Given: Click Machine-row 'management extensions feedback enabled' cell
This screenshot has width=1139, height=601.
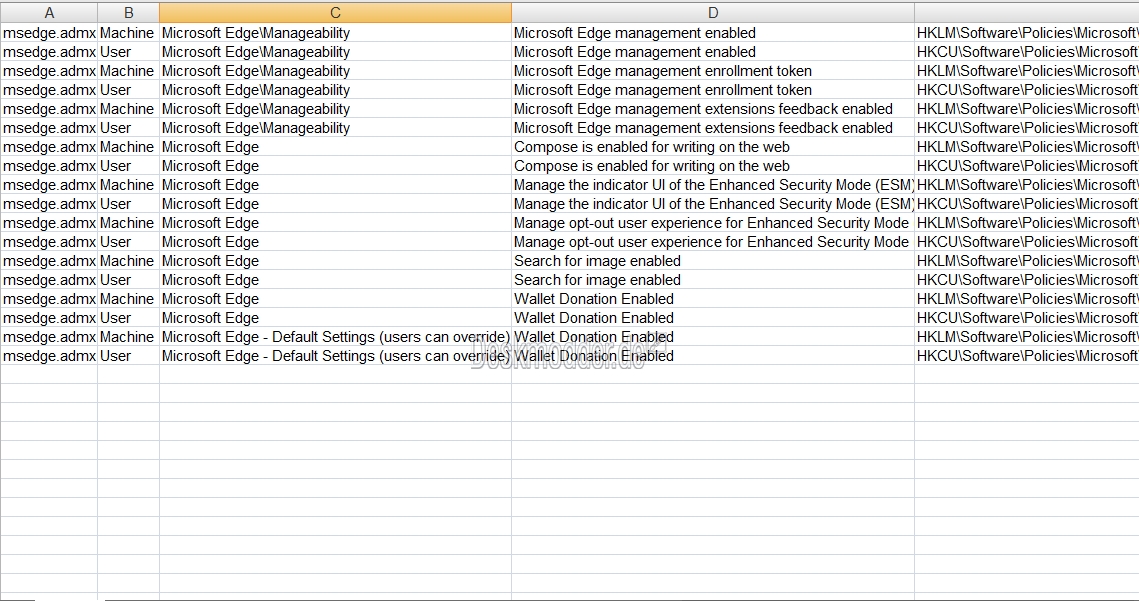Looking at the screenshot, I should (713, 108).
